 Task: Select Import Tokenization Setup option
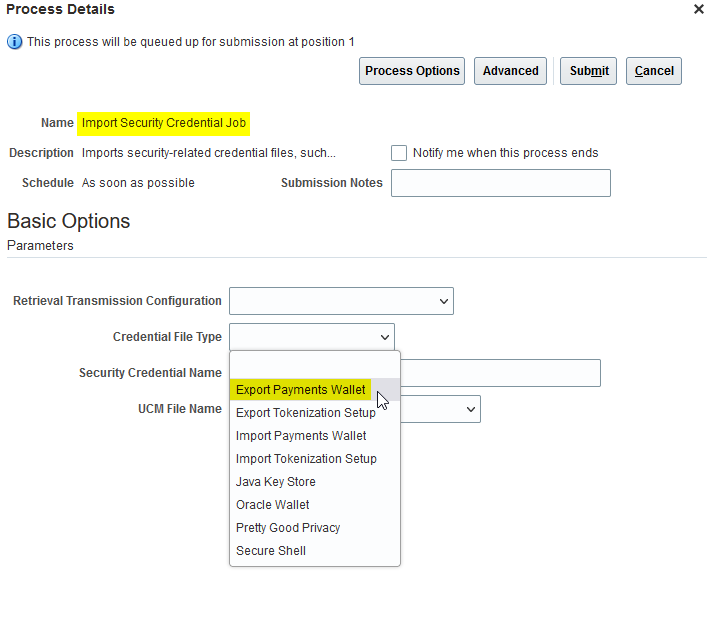(x=315, y=459)
